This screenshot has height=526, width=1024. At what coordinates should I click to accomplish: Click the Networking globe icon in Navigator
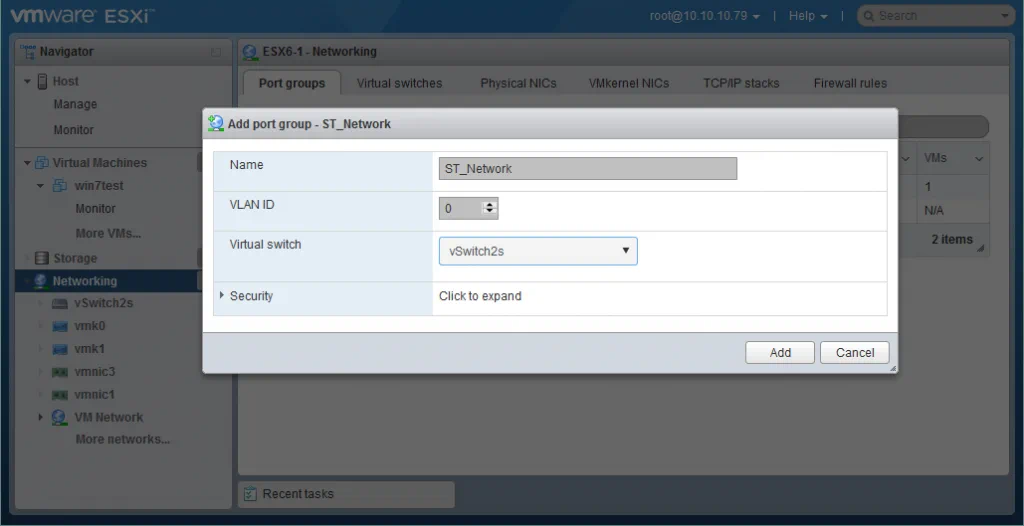[x=42, y=281]
